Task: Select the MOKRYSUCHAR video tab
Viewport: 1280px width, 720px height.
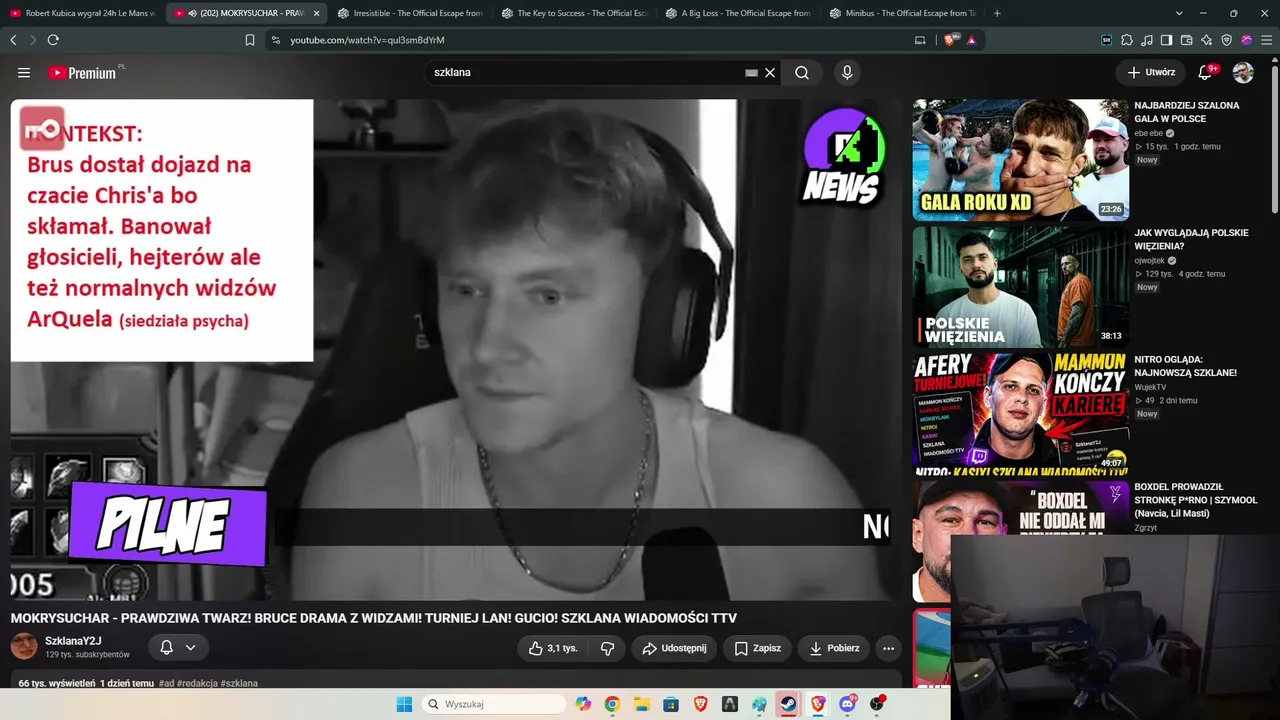Action: click(x=246, y=13)
